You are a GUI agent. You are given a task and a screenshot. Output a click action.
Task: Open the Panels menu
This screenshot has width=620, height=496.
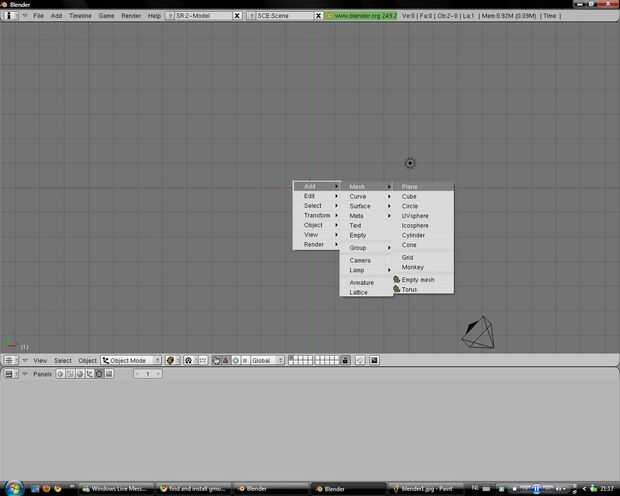pos(42,374)
